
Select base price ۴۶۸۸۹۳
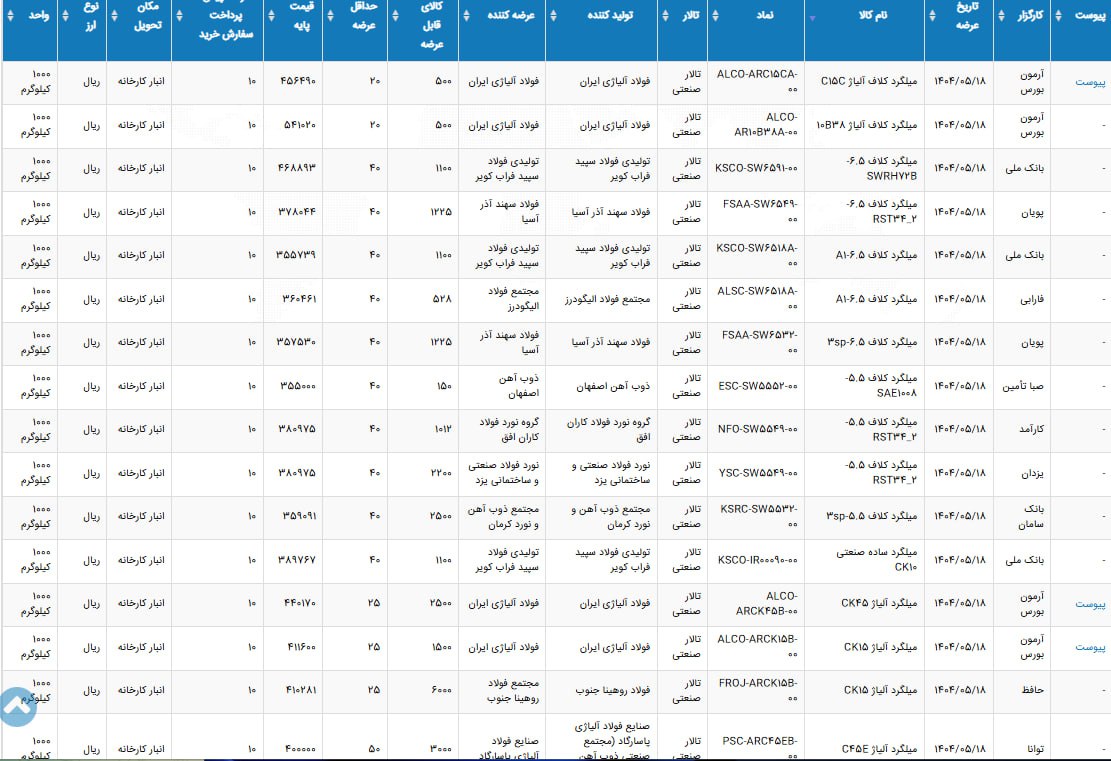297,169
